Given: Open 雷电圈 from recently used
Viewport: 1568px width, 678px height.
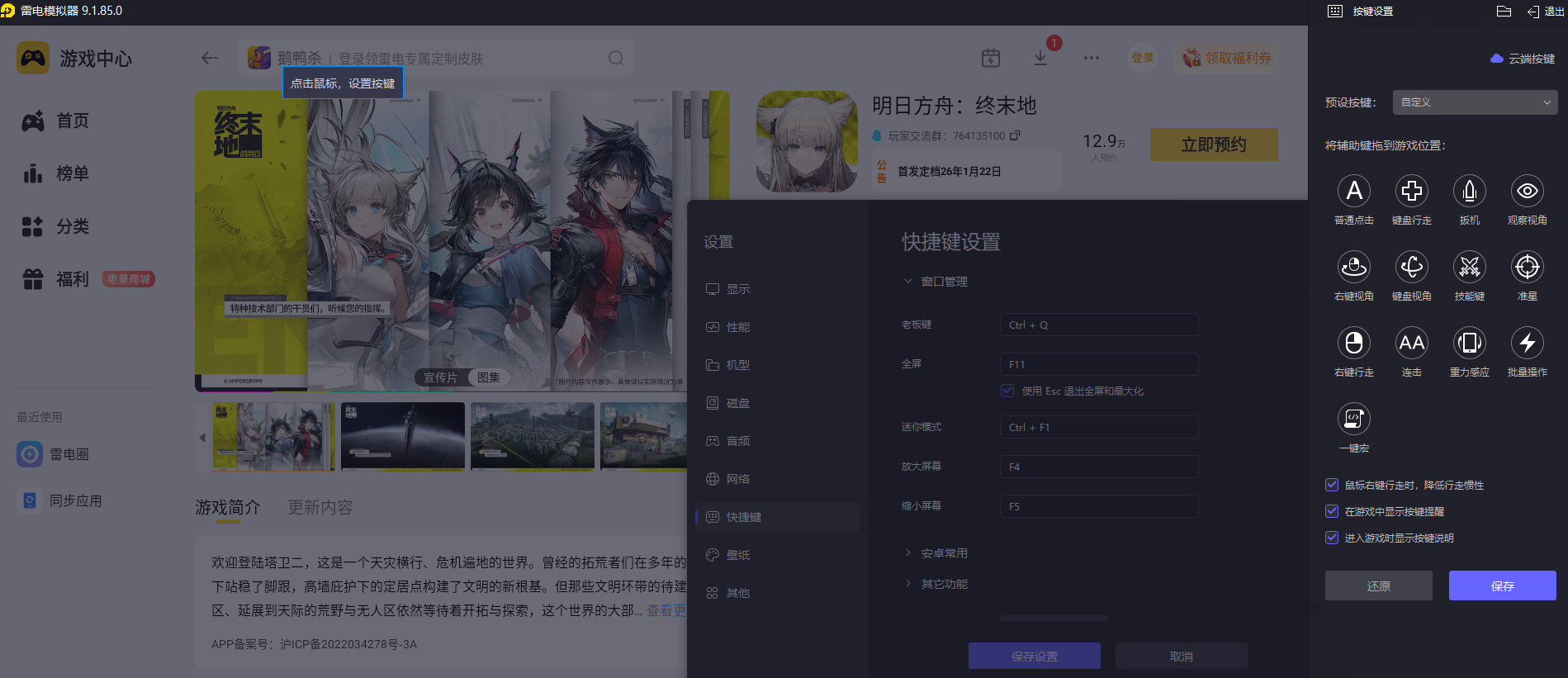Looking at the screenshot, I should coord(54,454).
